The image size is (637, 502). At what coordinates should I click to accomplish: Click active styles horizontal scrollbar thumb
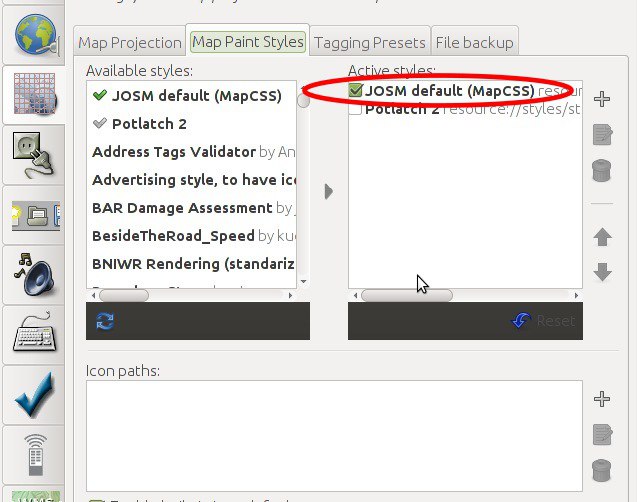click(x=407, y=295)
